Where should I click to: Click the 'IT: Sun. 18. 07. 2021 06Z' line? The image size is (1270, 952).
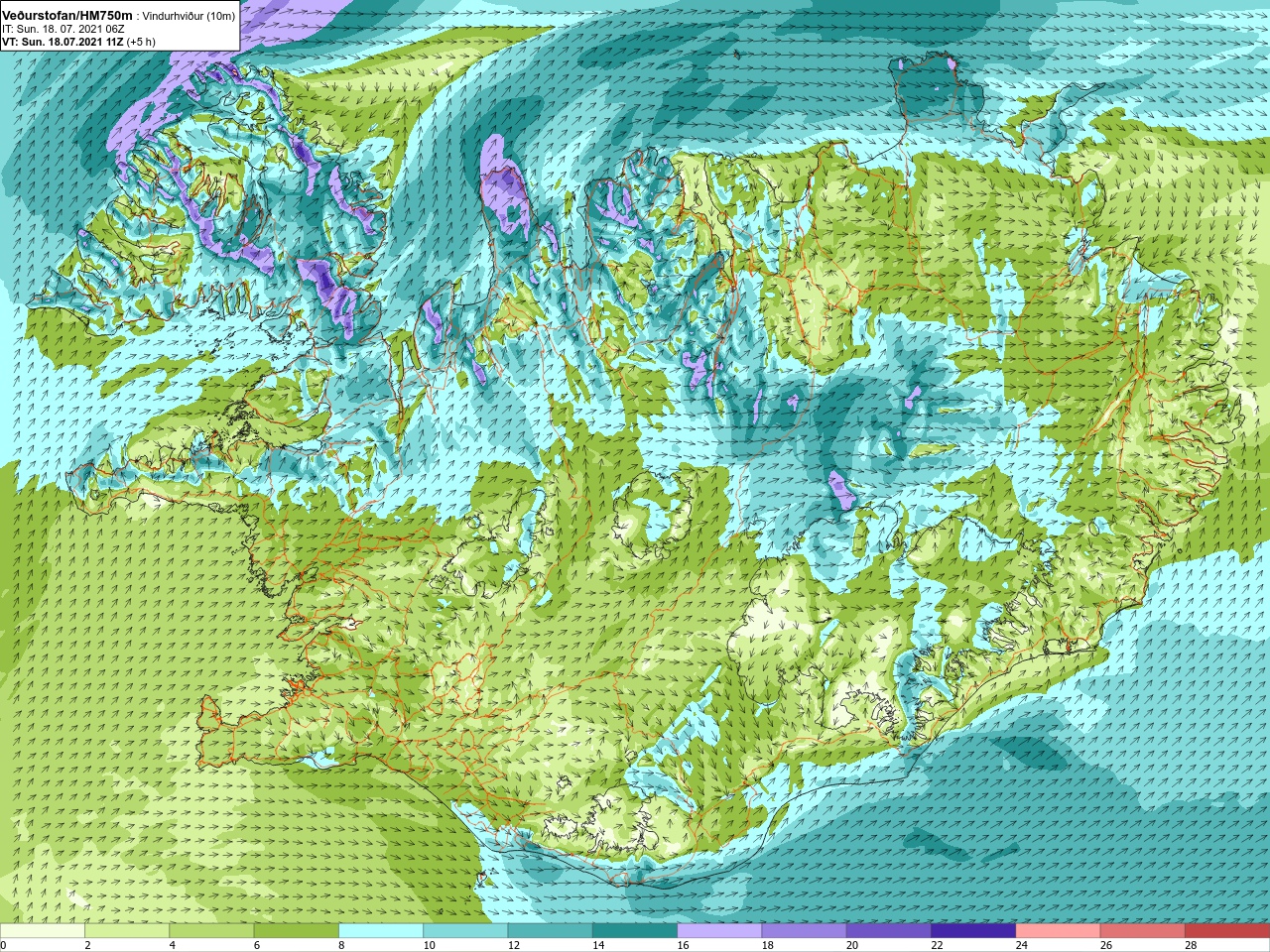63,30
